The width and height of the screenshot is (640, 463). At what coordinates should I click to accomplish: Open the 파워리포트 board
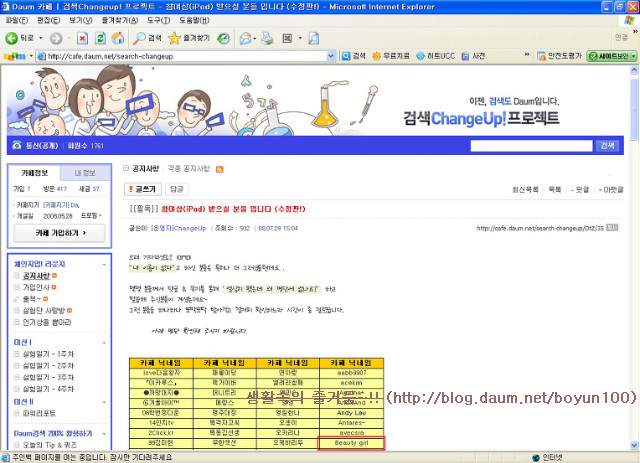point(39,413)
